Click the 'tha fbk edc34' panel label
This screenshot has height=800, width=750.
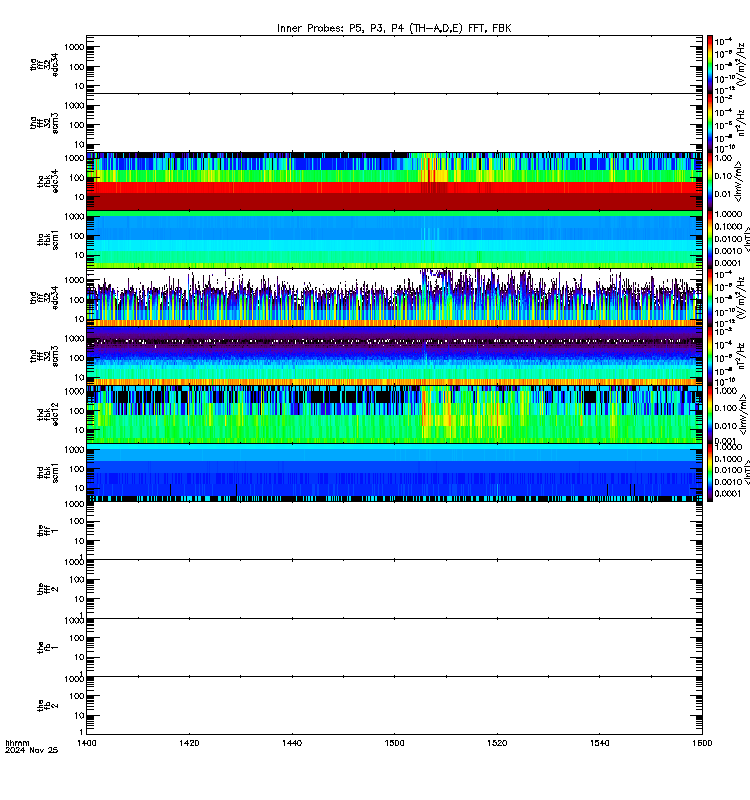point(47,181)
